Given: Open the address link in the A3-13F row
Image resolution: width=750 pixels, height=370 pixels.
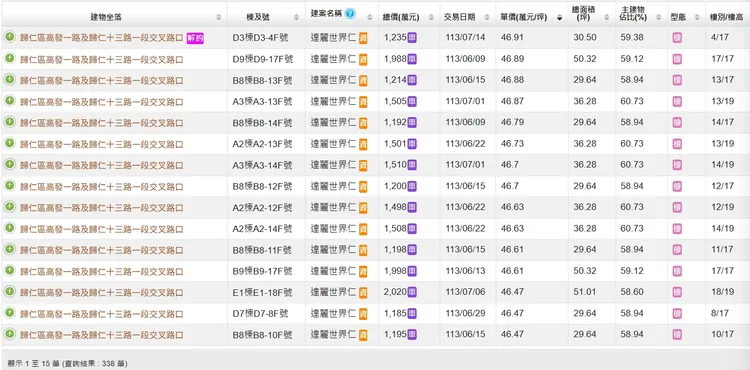Looking at the screenshot, I should pyautogui.click(x=101, y=102).
